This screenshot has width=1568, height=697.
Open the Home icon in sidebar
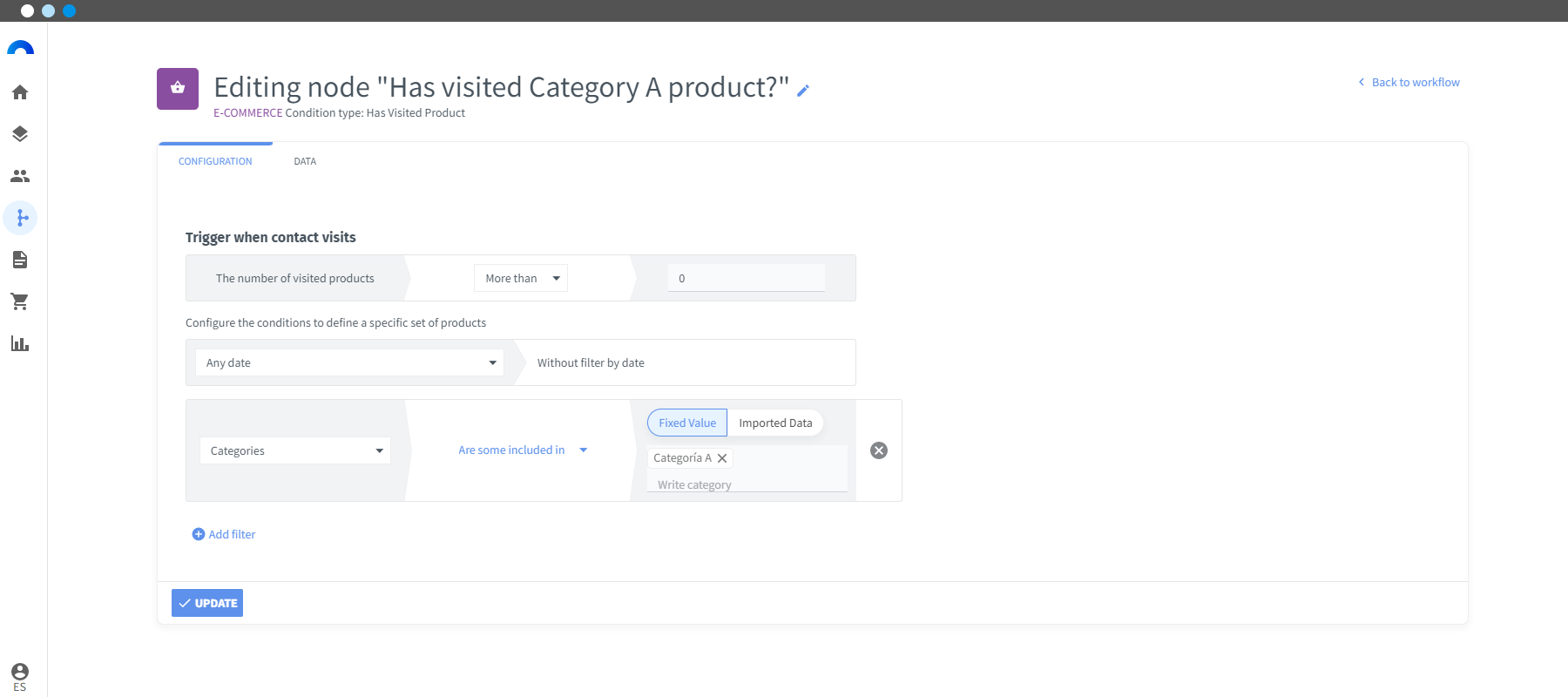coord(20,92)
